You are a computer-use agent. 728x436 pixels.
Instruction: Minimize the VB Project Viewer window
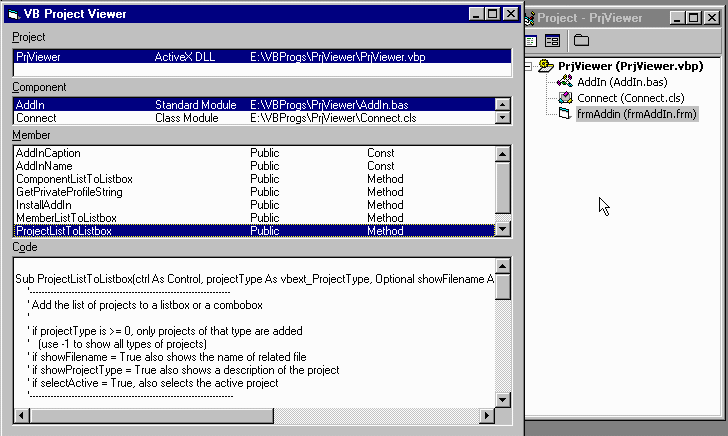pos(476,14)
